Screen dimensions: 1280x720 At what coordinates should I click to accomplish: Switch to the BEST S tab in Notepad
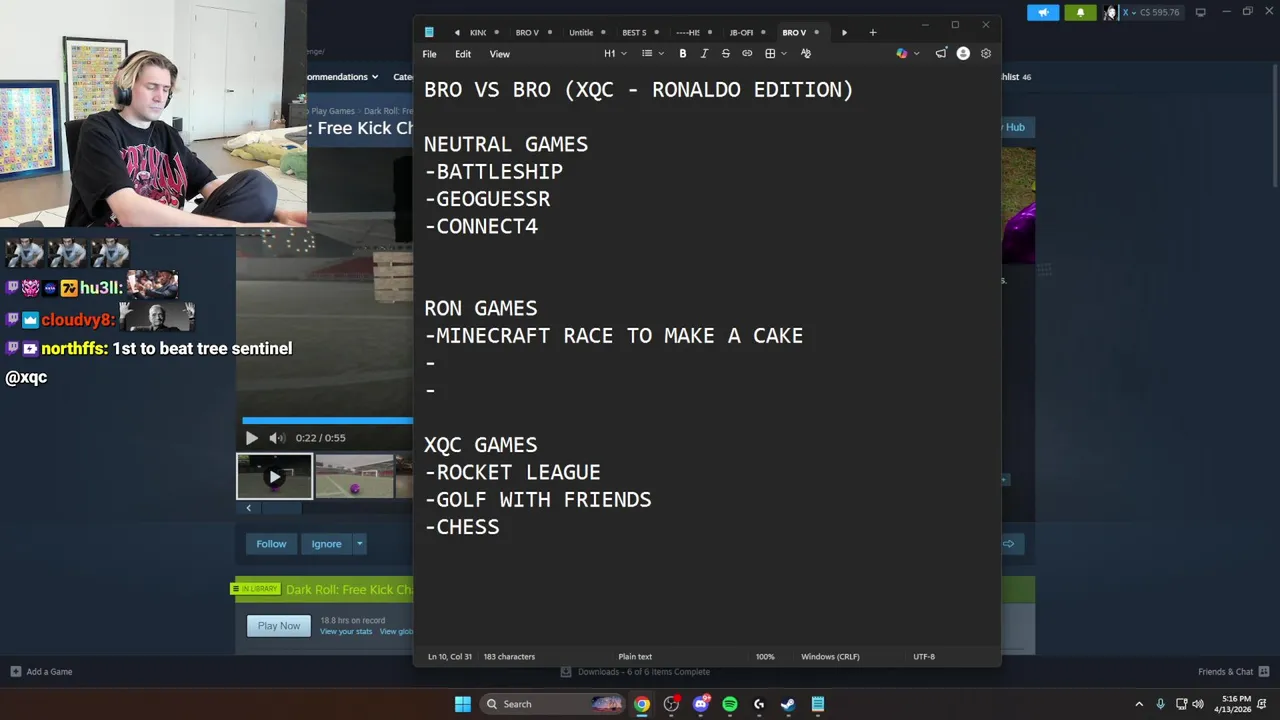[634, 32]
